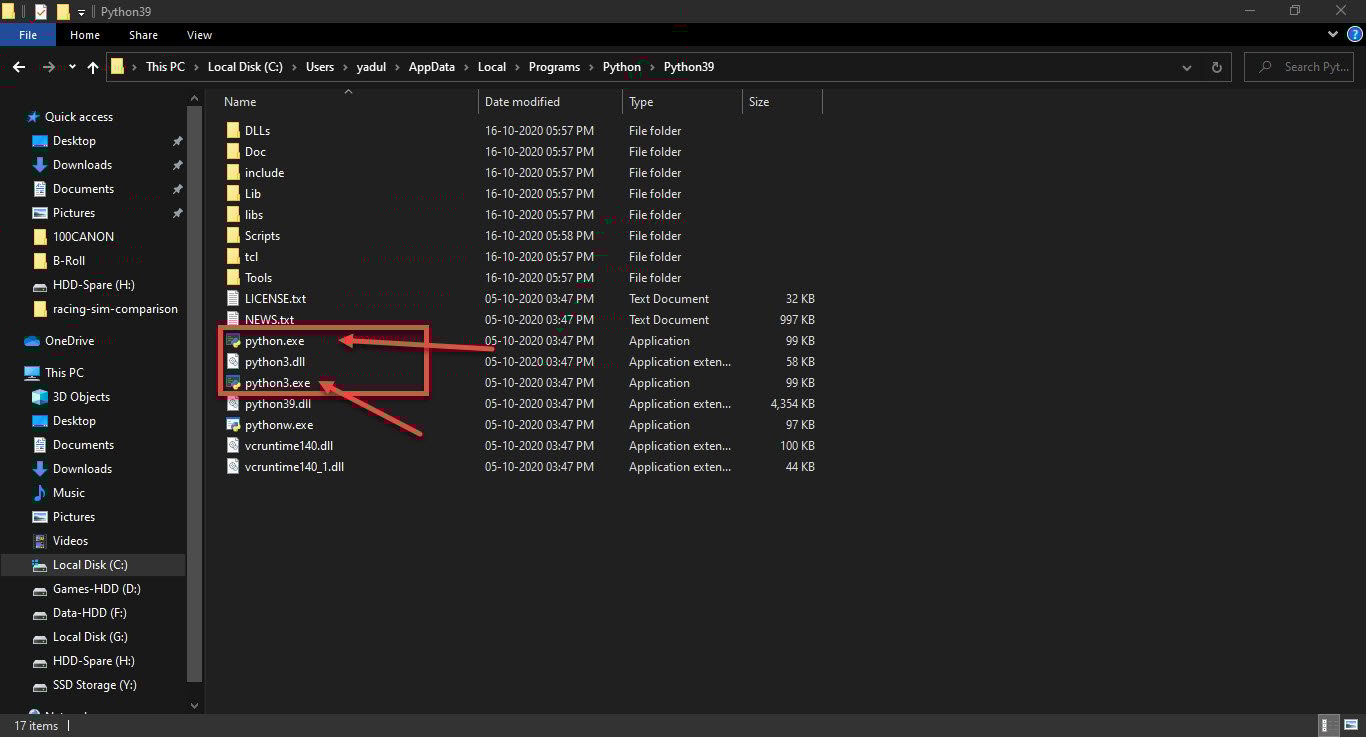
Task: Refresh the current folder view
Action: pyautogui.click(x=1216, y=67)
